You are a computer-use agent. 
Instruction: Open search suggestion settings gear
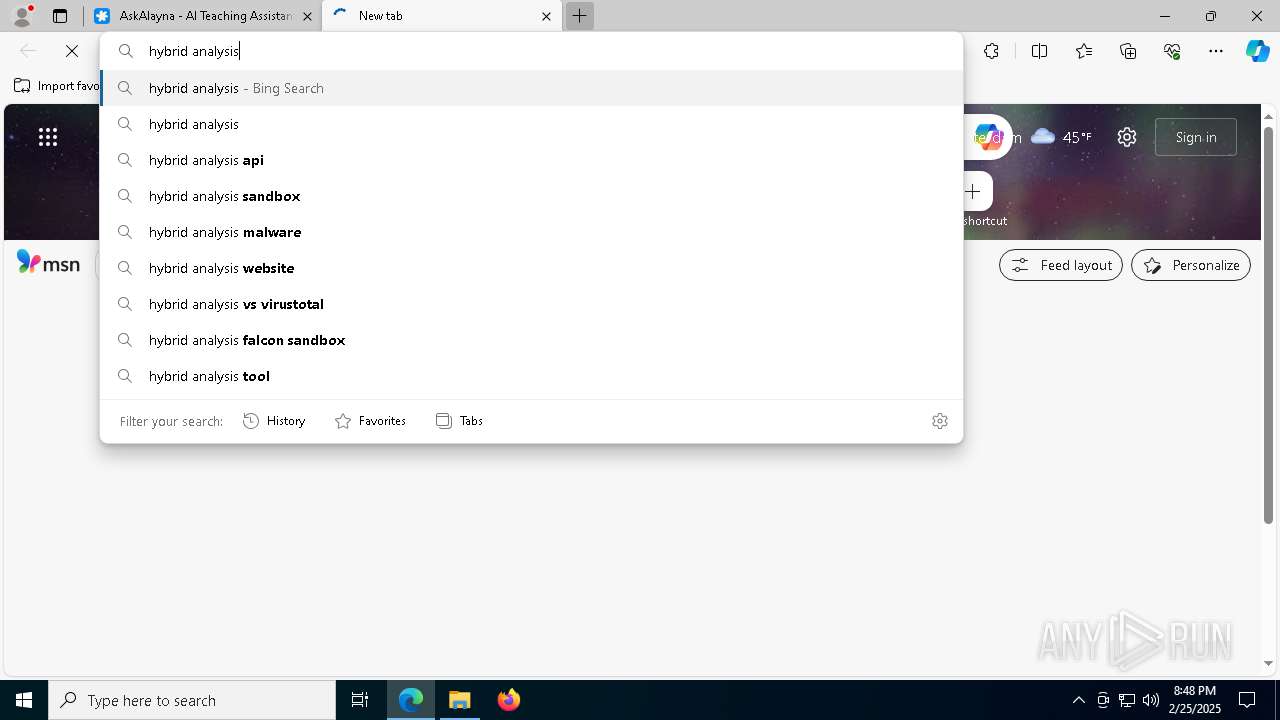click(x=940, y=421)
